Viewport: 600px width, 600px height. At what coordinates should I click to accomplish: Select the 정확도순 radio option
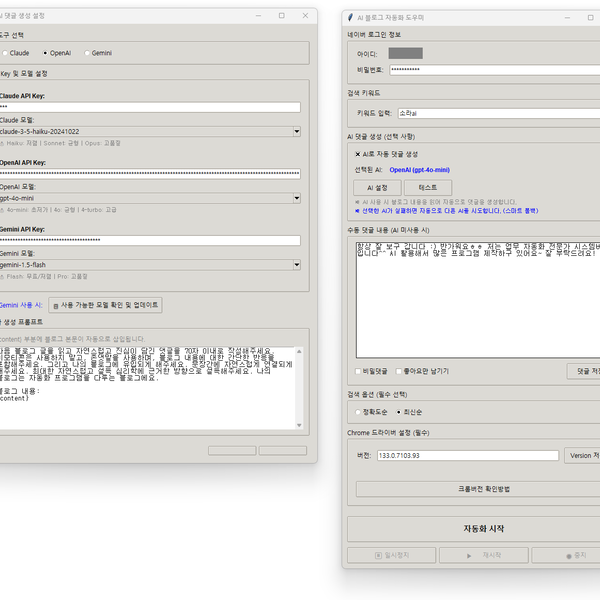point(358,412)
